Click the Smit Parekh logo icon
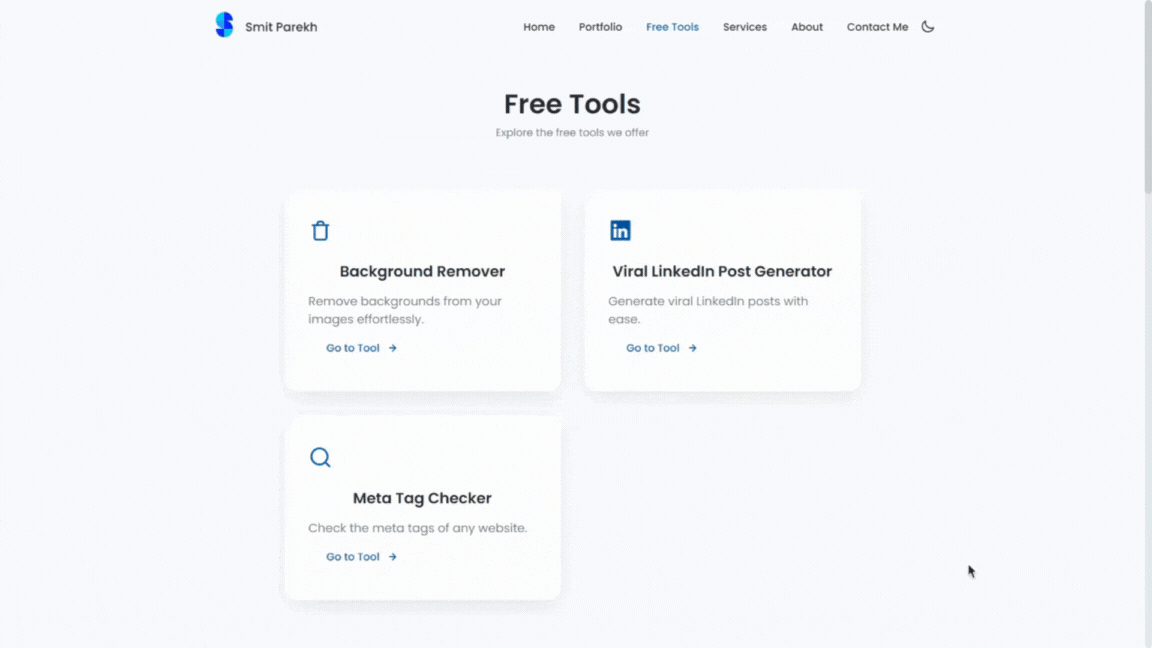The image size is (1152, 648). point(224,24)
